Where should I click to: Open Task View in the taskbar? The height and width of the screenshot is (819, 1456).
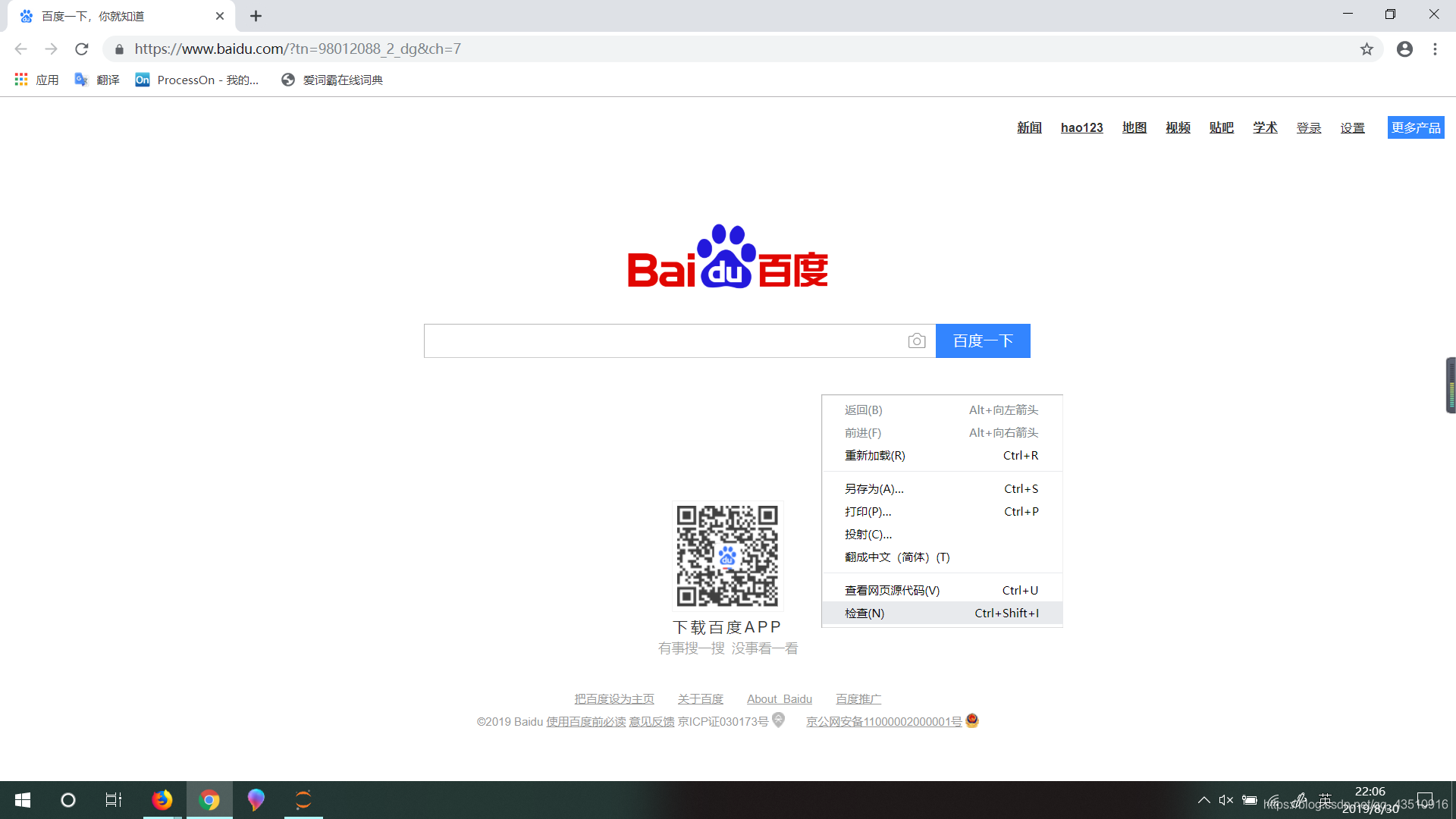(x=114, y=800)
